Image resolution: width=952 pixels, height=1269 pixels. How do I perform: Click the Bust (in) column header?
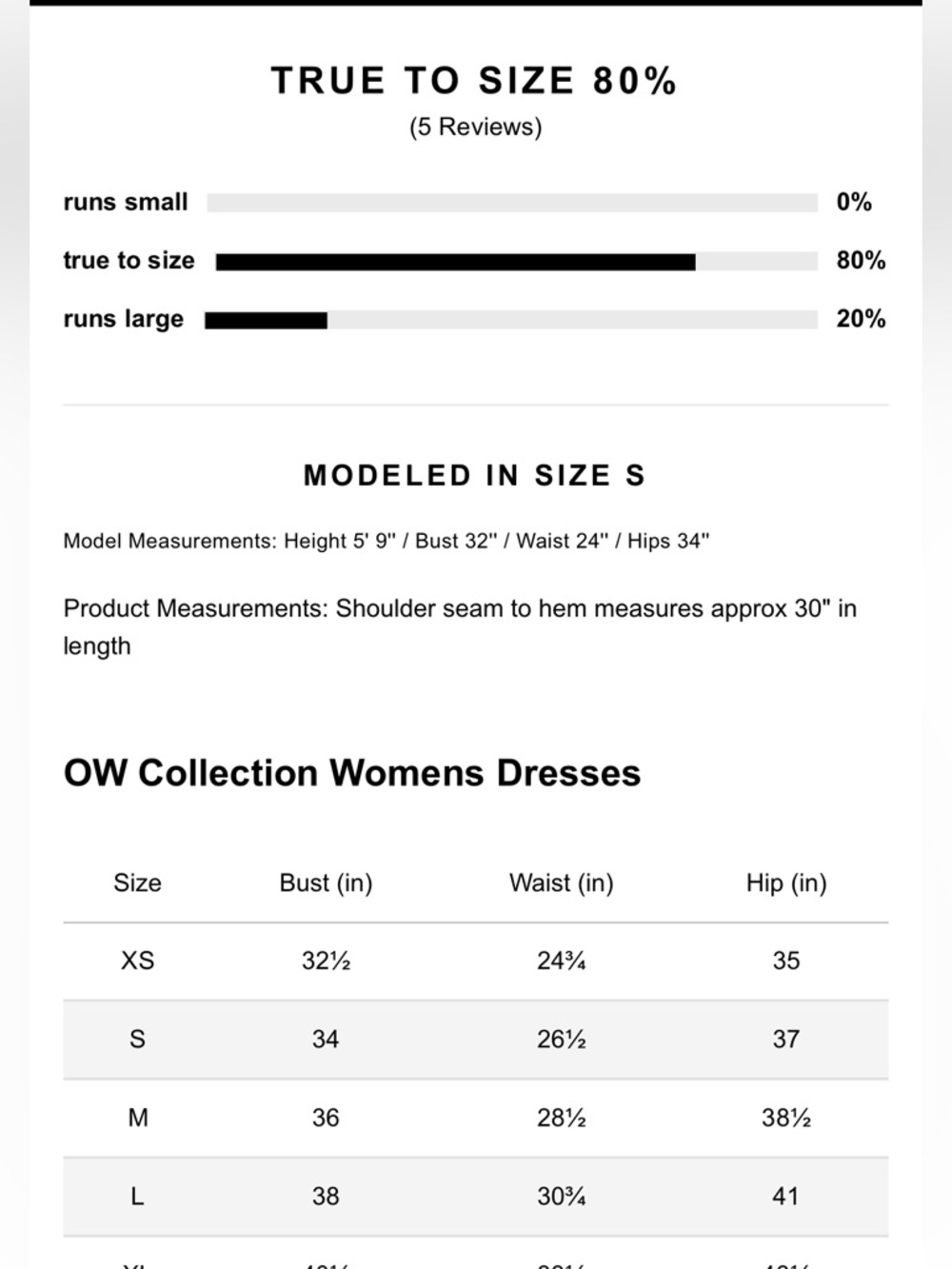(326, 883)
